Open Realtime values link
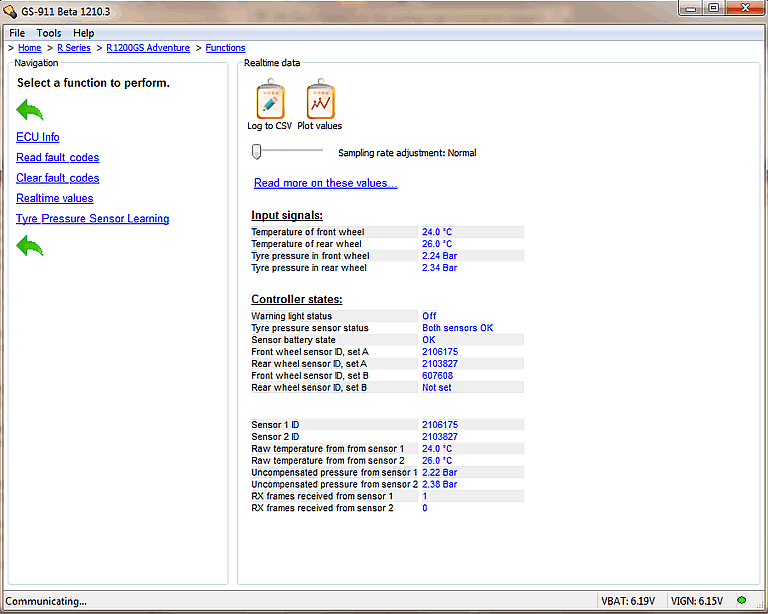This screenshot has width=768, height=614. pyautogui.click(x=55, y=198)
